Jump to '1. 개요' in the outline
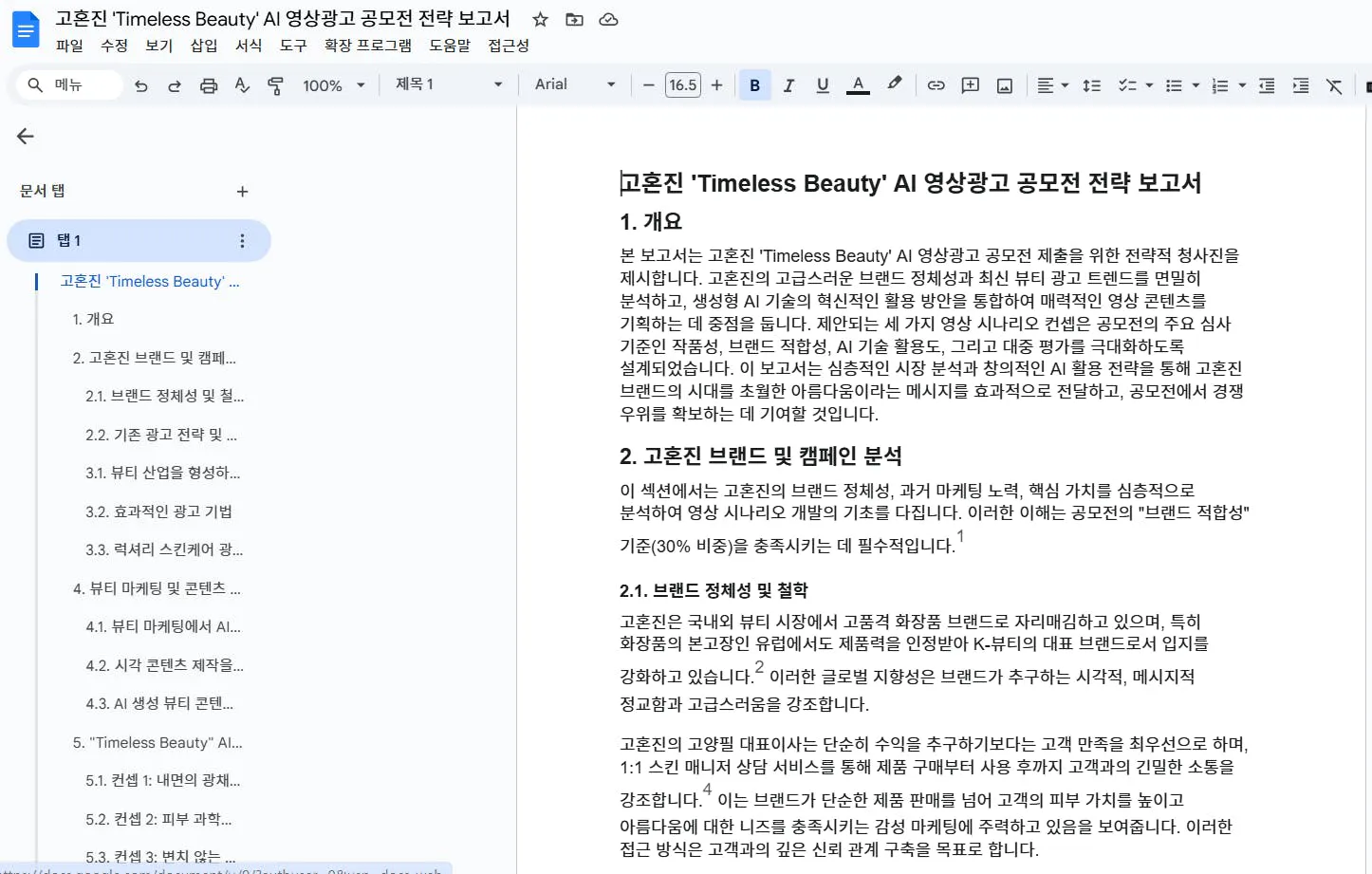The width and height of the screenshot is (1372, 874). (x=93, y=319)
